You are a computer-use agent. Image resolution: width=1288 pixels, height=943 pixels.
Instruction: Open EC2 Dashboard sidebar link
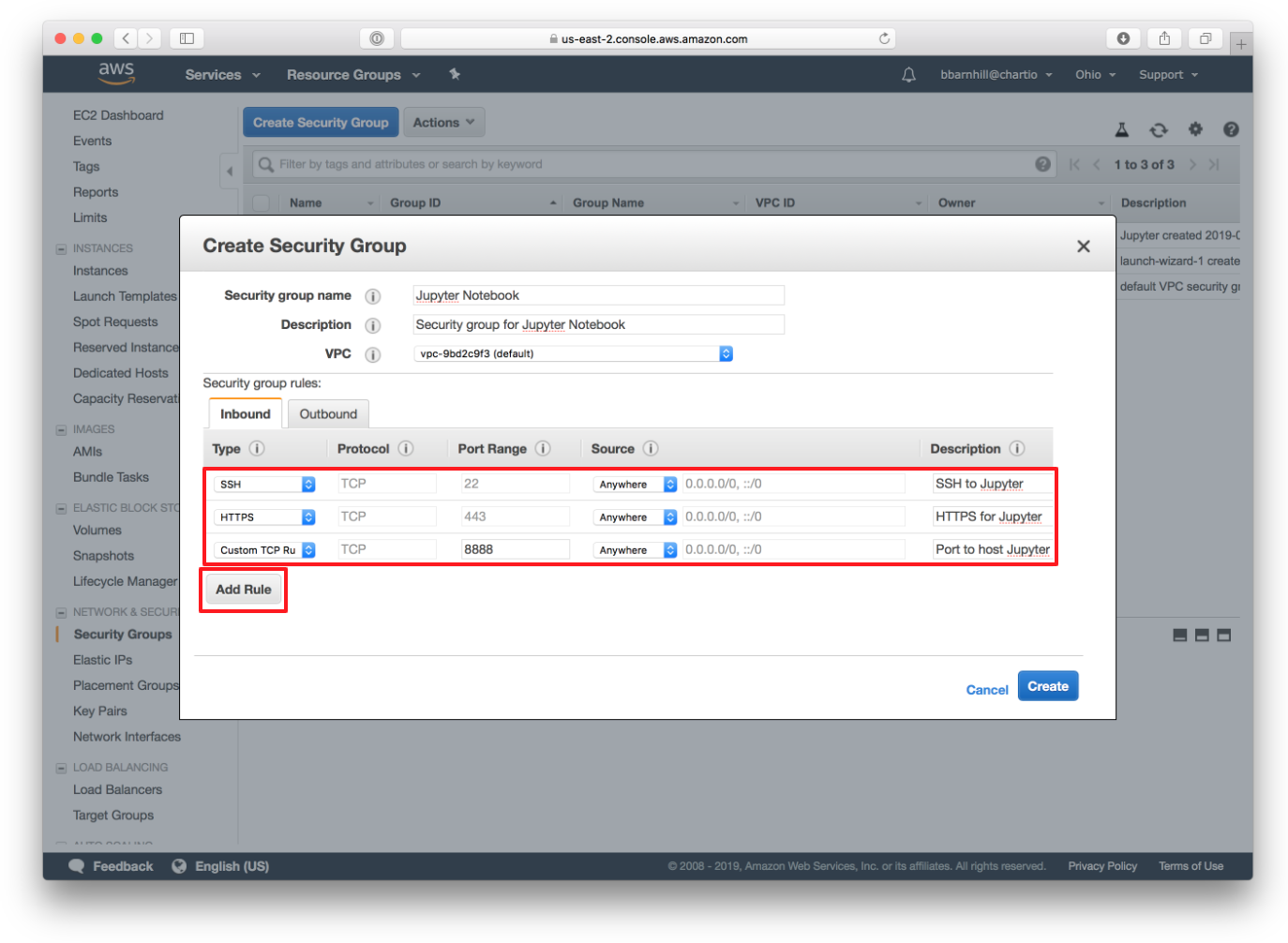tap(118, 115)
